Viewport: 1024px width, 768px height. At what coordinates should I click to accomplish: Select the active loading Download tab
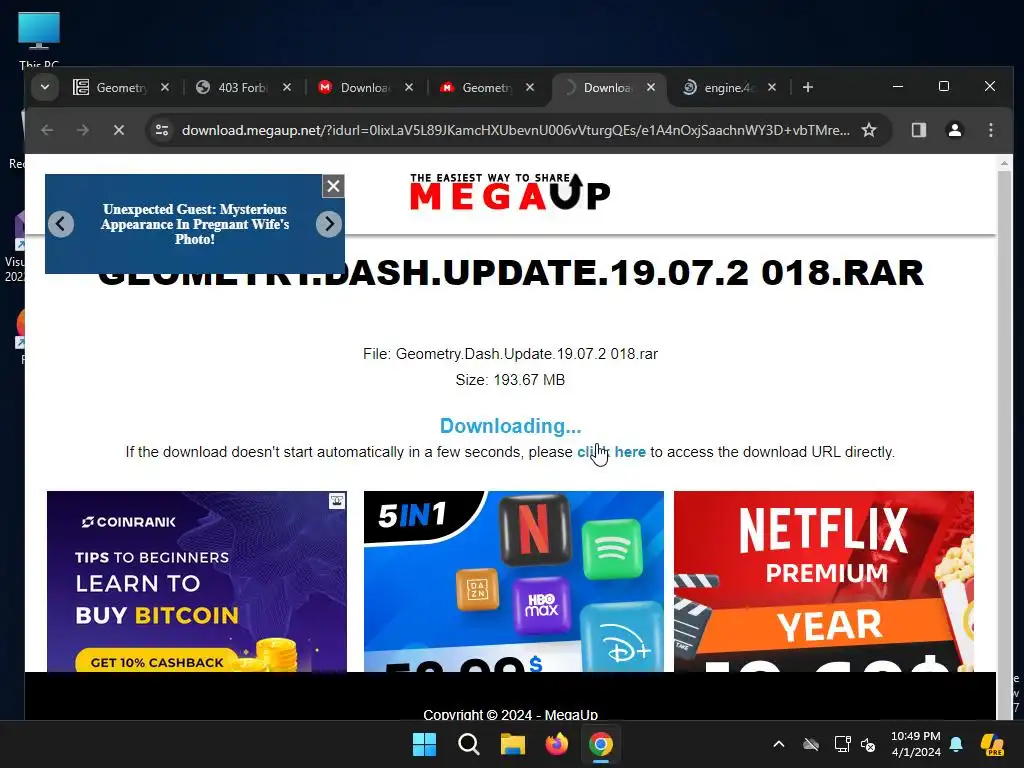[x=607, y=88]
